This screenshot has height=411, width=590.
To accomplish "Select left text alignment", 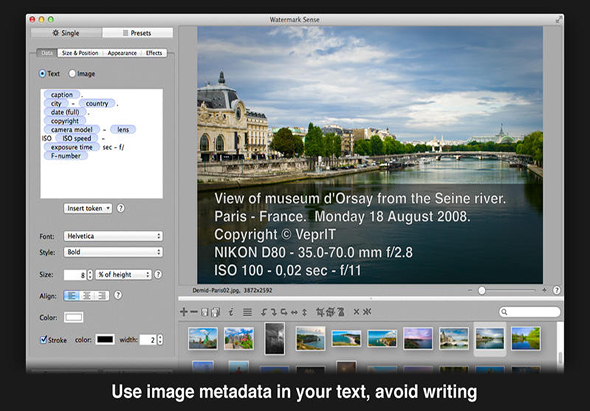I will tap(71, 296).
